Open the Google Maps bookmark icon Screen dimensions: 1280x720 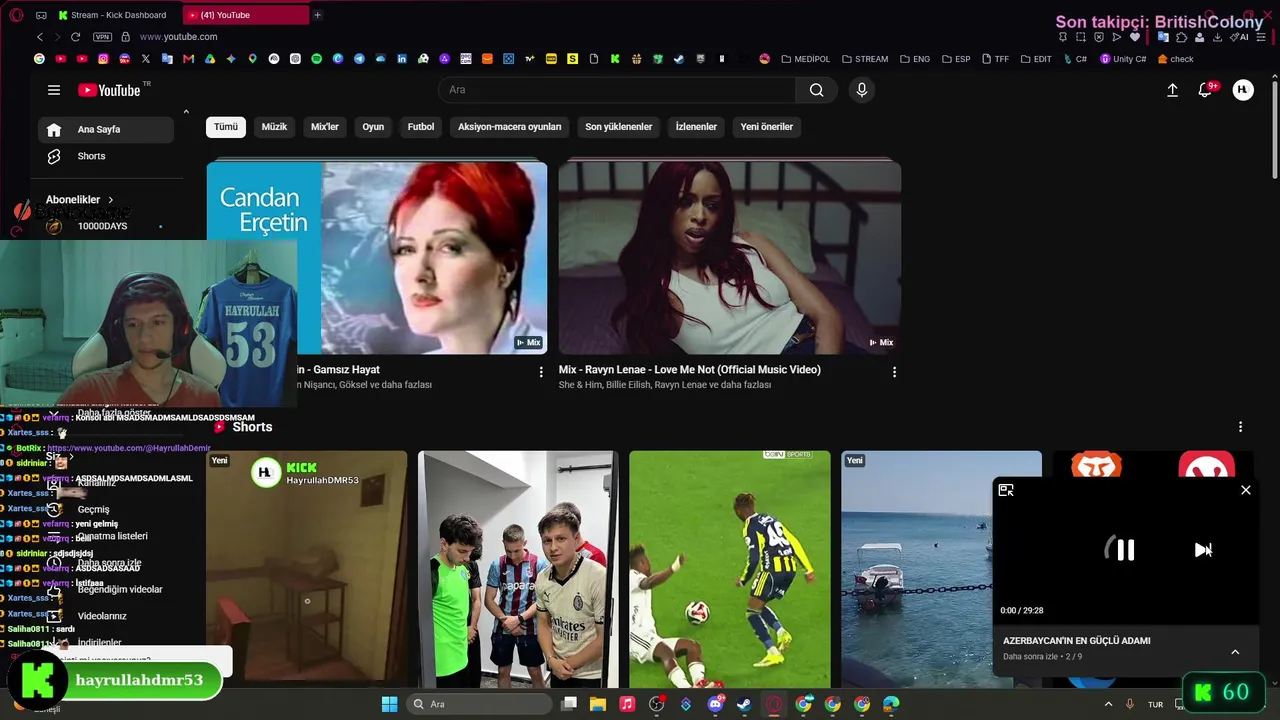point(252,59)
